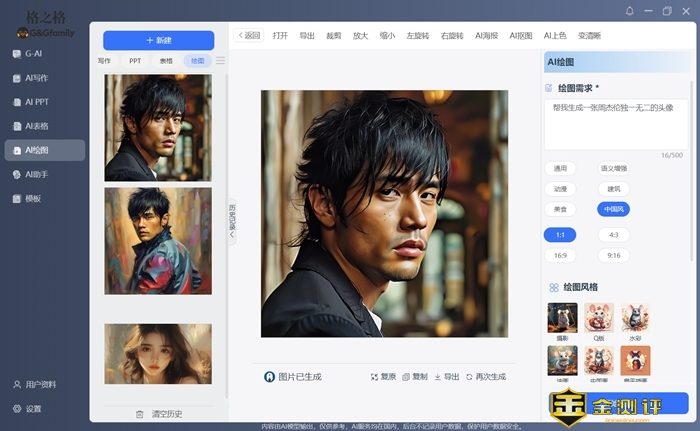Switch to the PPT history tab
This screenshot has width=700, height=431.
pos(135,61)
